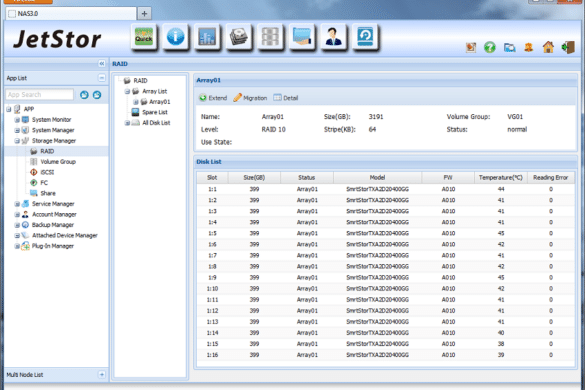Tick the NAS3.0 tab checkbox

pos(12,14)
